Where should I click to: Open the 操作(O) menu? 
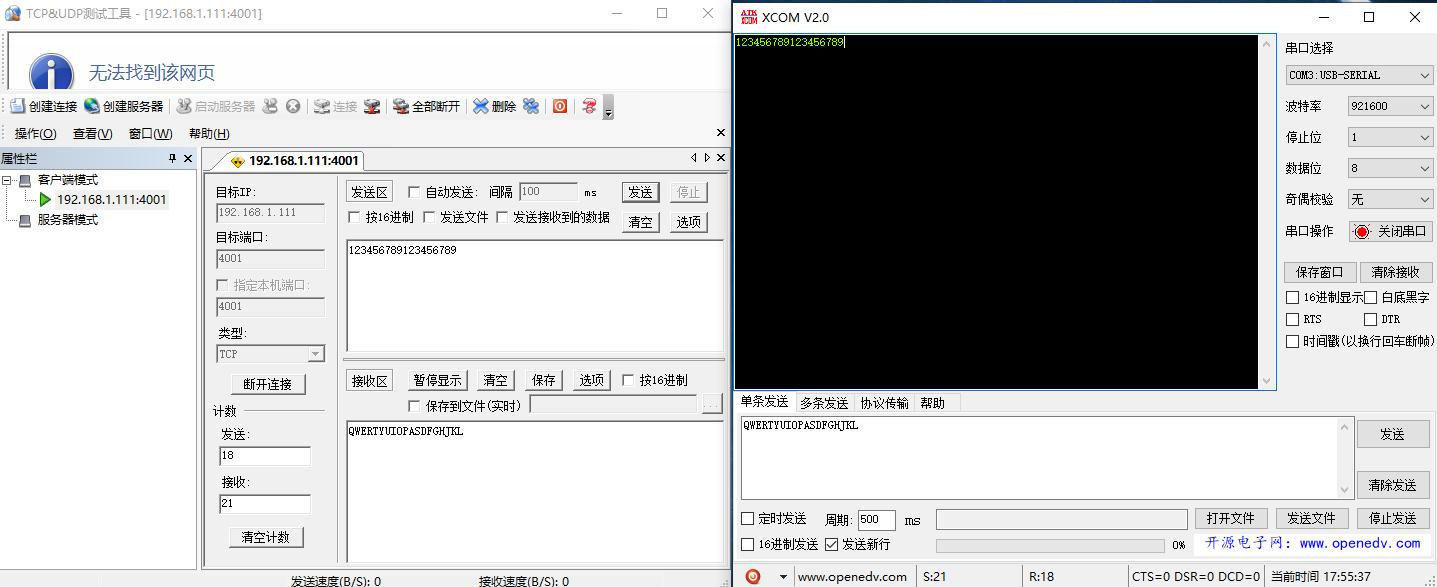35,134
